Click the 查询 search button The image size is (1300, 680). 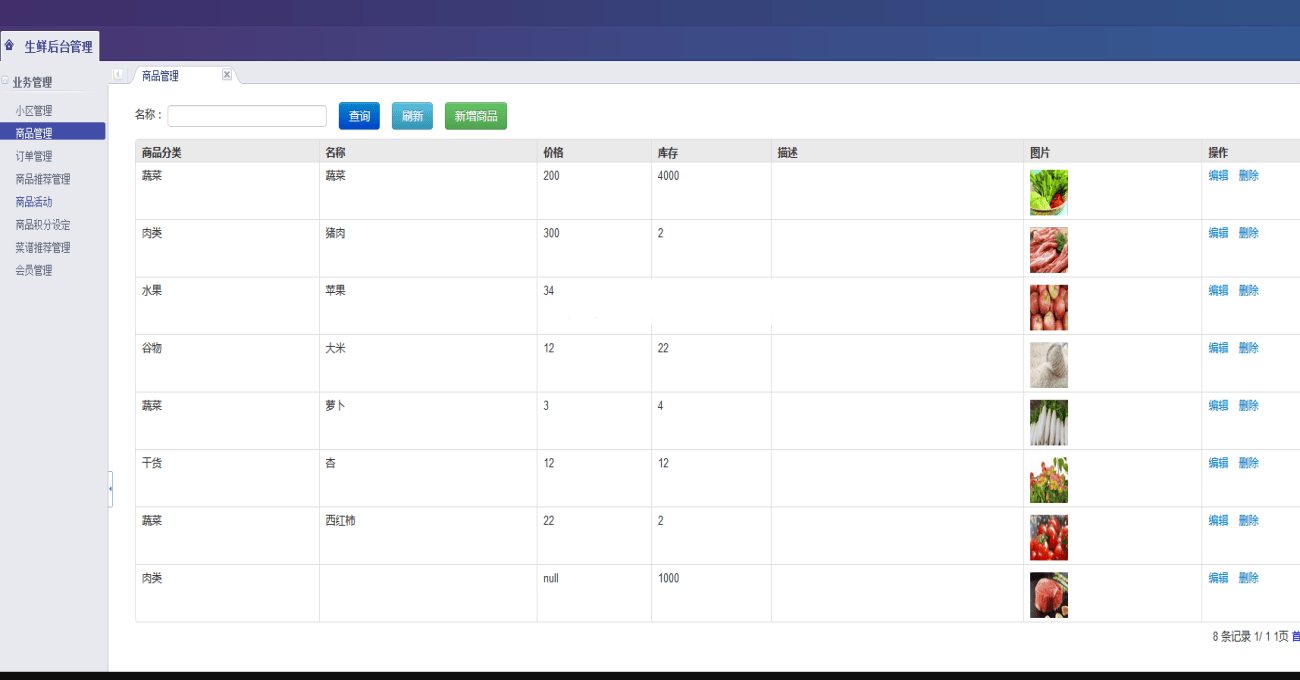tap(359, 115)
